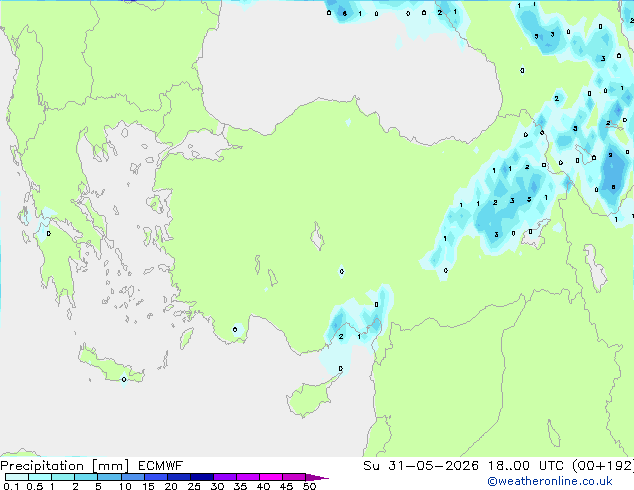This screenshot has width=634, height=490.
Task: Click the 30–35 mm purple legend swatch
Action: click(225, 477)
